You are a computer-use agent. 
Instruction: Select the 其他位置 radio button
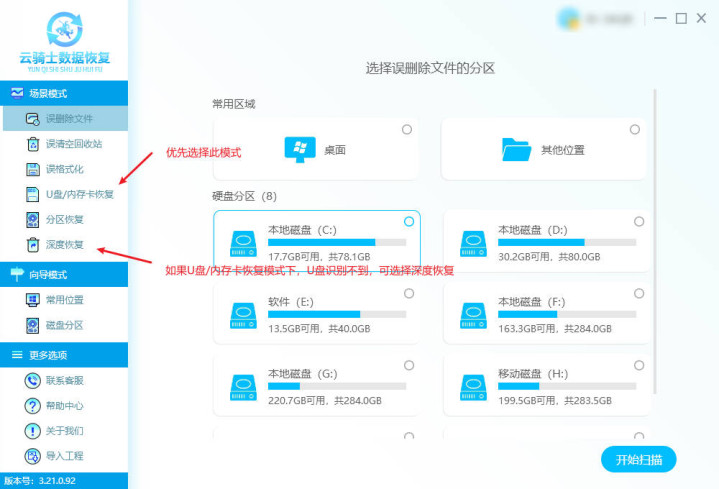pyautogui.click(x=635, y=129)
